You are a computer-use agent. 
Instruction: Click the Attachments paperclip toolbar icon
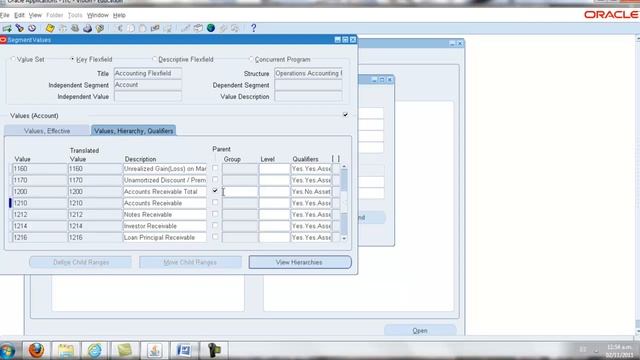click(x=223, y=28)
